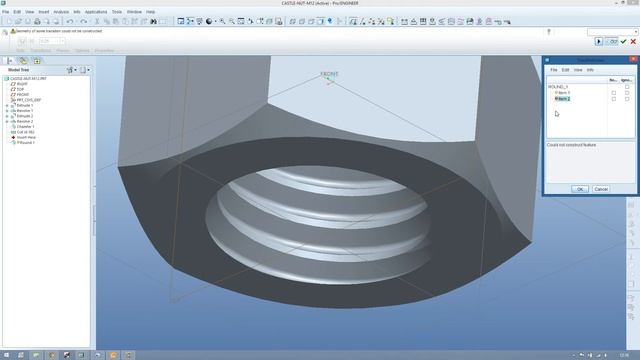Open the Window menu
The image size is (640, 360).
[134, 12]
